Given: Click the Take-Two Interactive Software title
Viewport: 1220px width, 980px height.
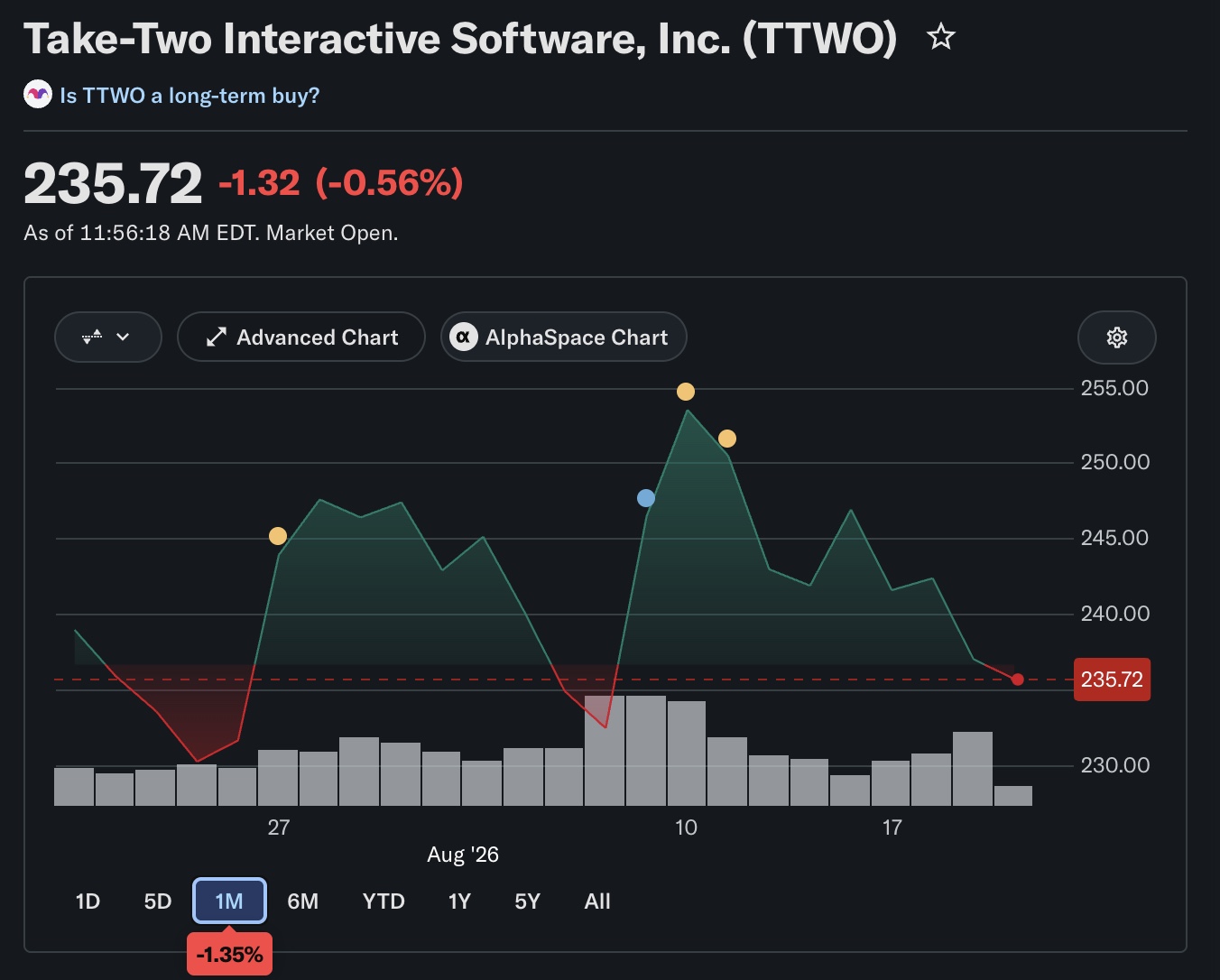Looking at the screenshot, I should tap(460, 39).
